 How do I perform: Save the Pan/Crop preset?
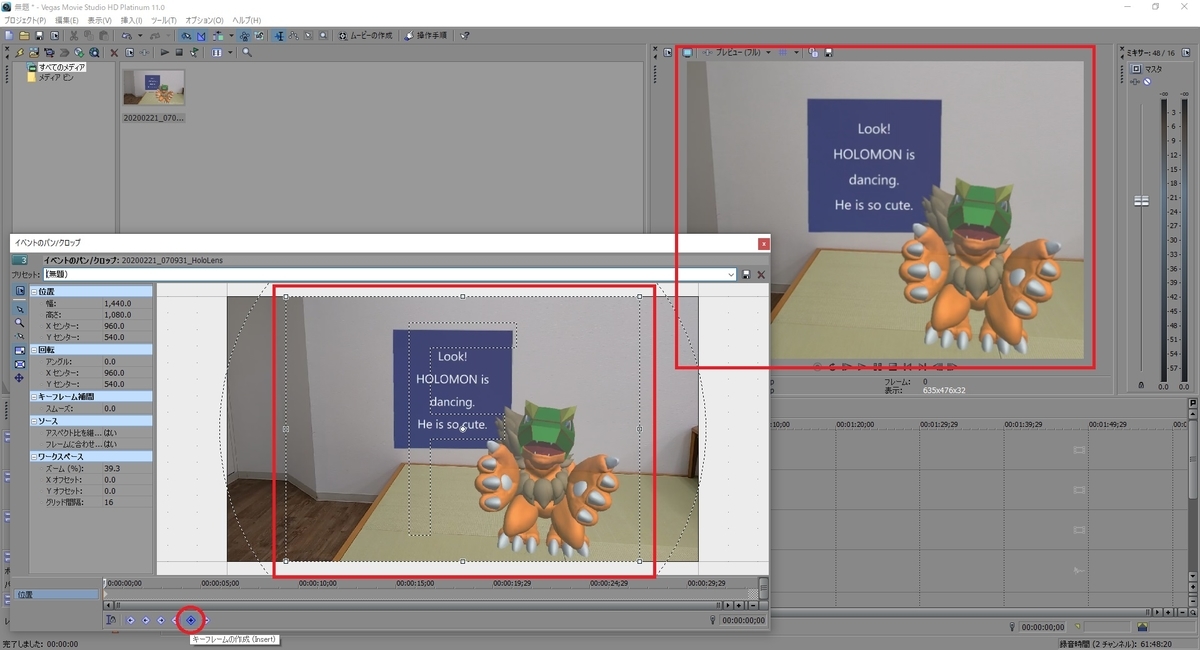746,274
